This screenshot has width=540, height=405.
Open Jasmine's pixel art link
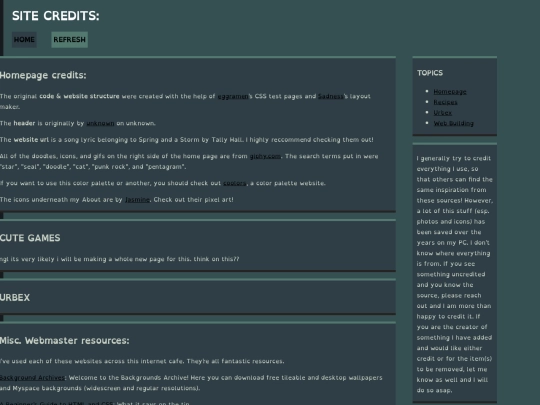click(x=137, y=200)
